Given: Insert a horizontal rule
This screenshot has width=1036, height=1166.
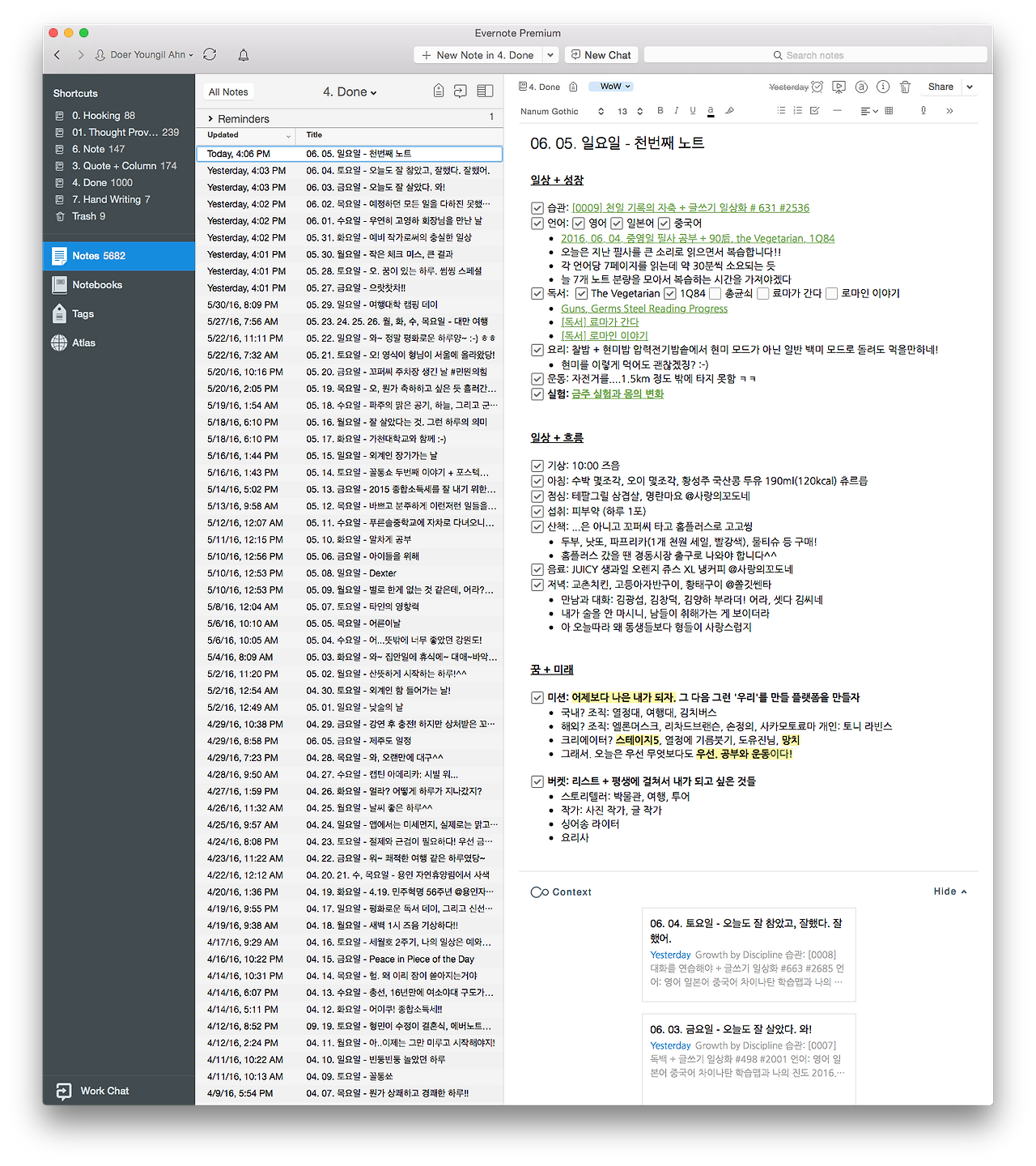Looking at the screenshot, I should tap(837, 111).
